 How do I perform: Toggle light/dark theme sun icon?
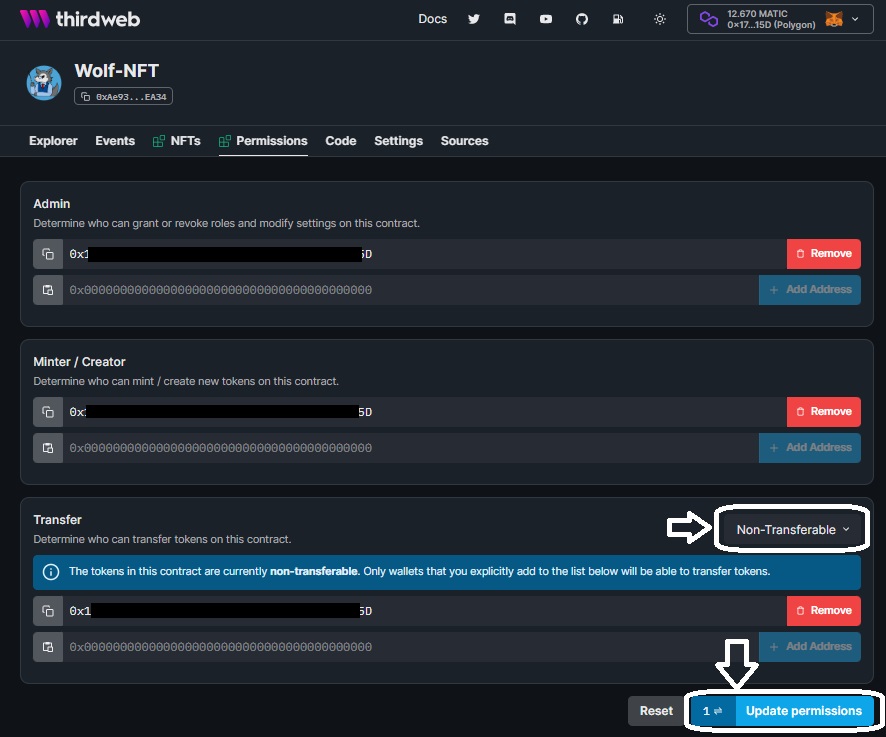659,19
